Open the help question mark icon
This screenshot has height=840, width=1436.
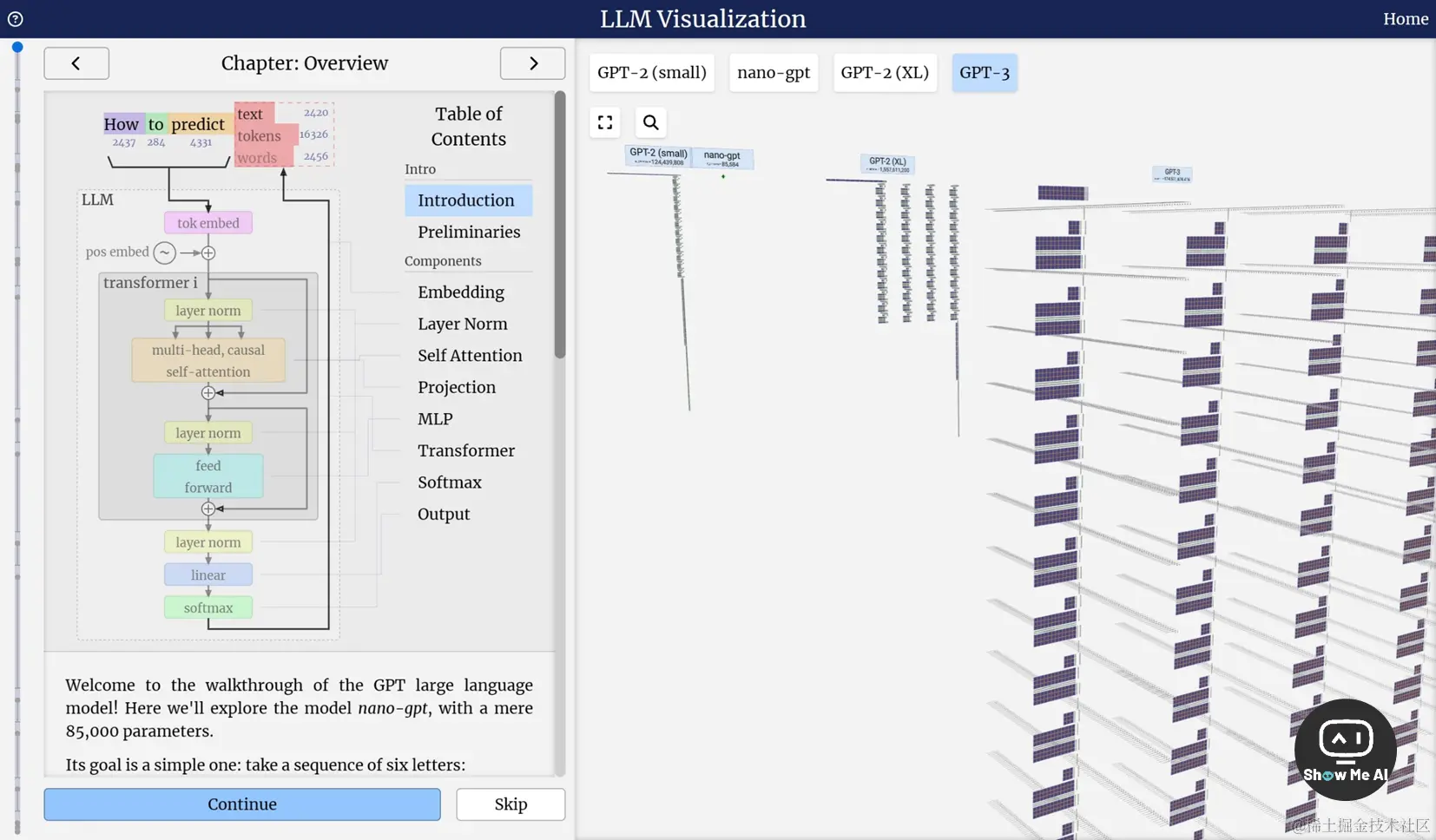(15, 19)
